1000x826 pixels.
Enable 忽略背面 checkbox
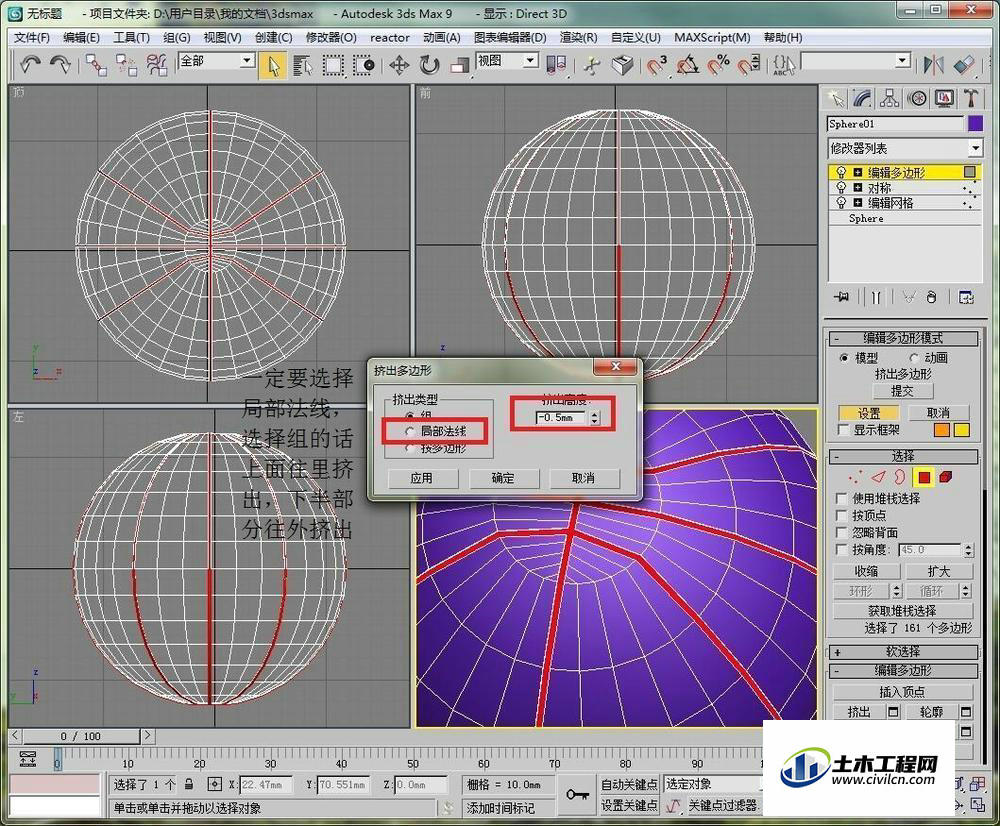point(841,533)
